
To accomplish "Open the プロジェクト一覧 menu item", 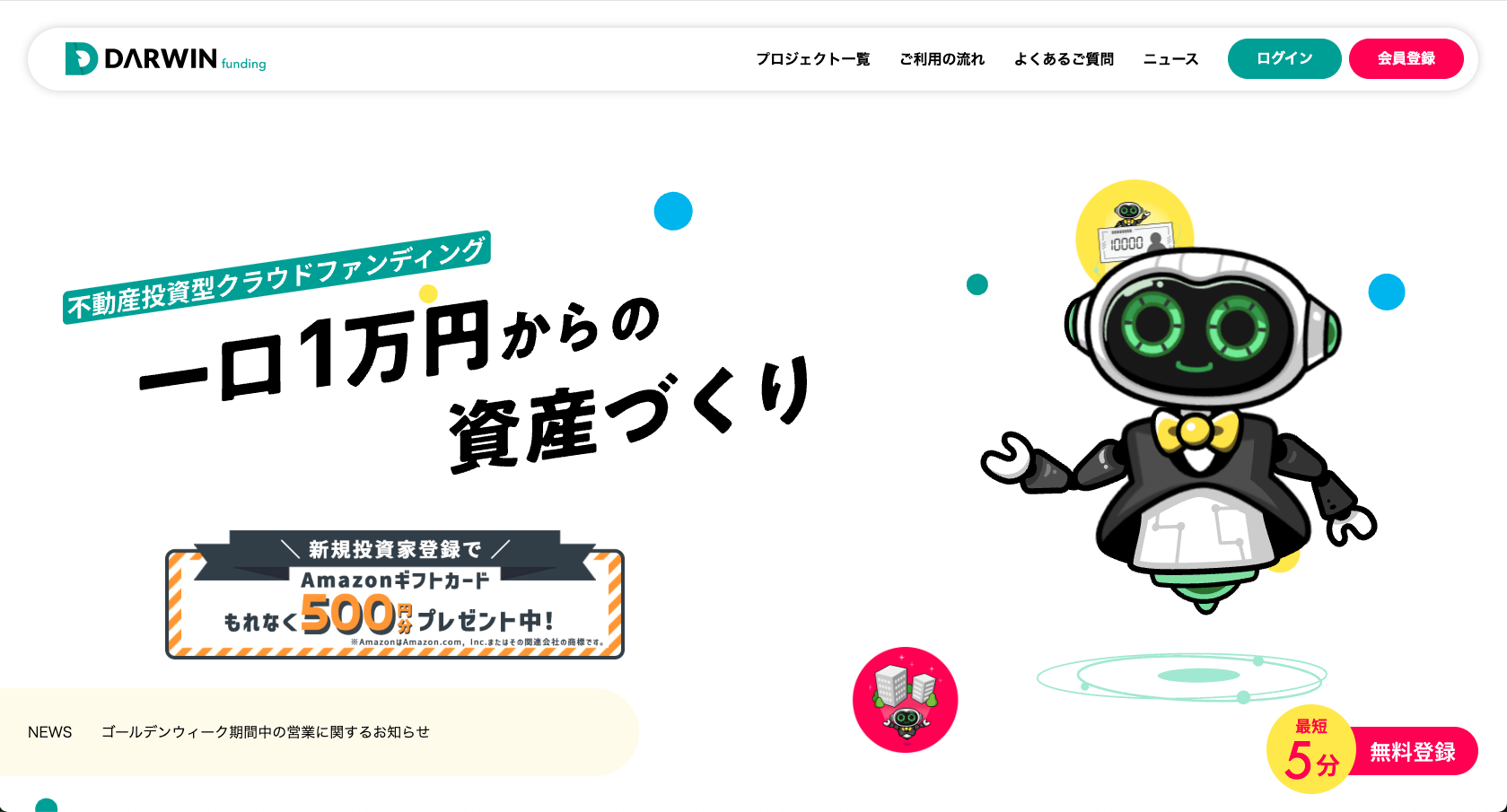I will tap(812, 59).
